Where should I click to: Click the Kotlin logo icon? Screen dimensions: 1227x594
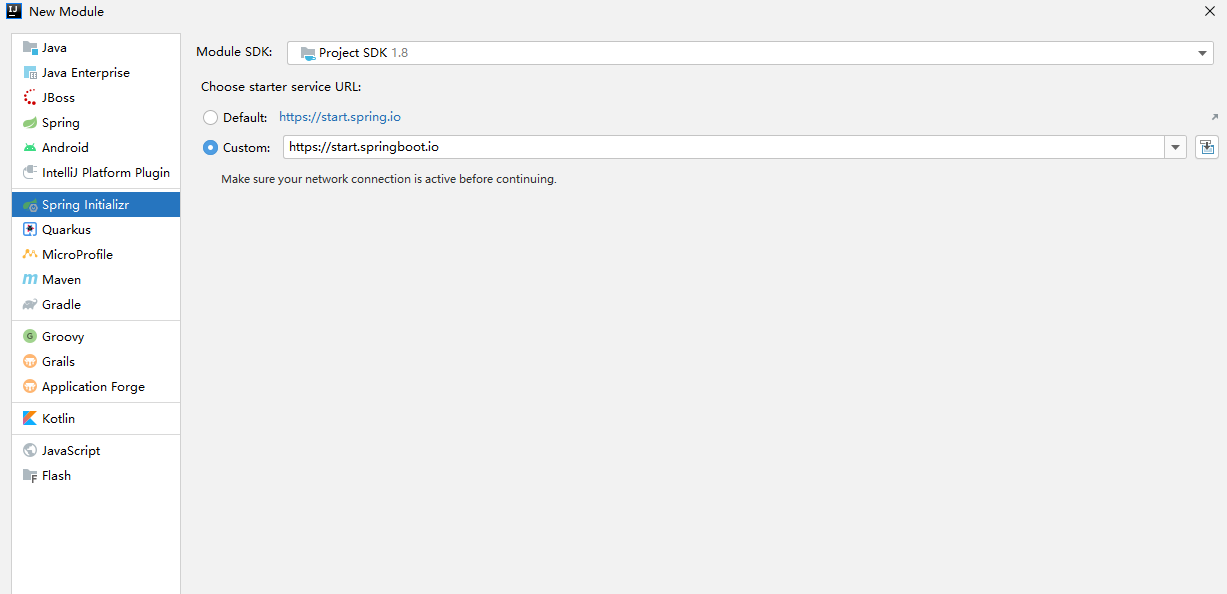[x=30, y=418]
